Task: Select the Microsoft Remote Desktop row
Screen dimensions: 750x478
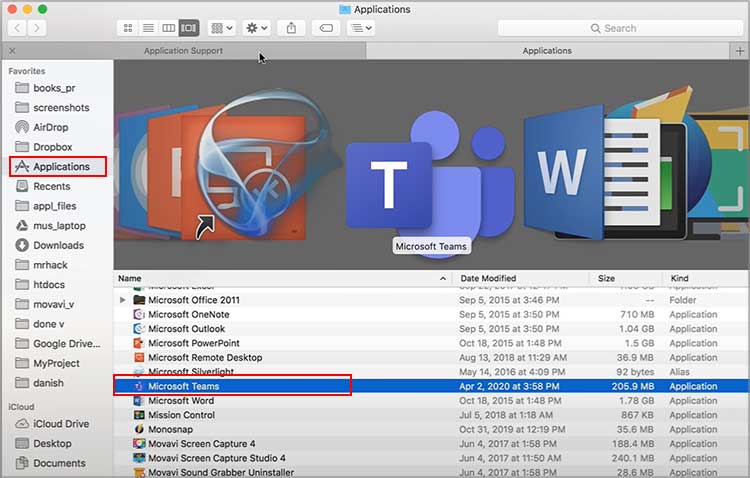Action: (x=431, y=357)
